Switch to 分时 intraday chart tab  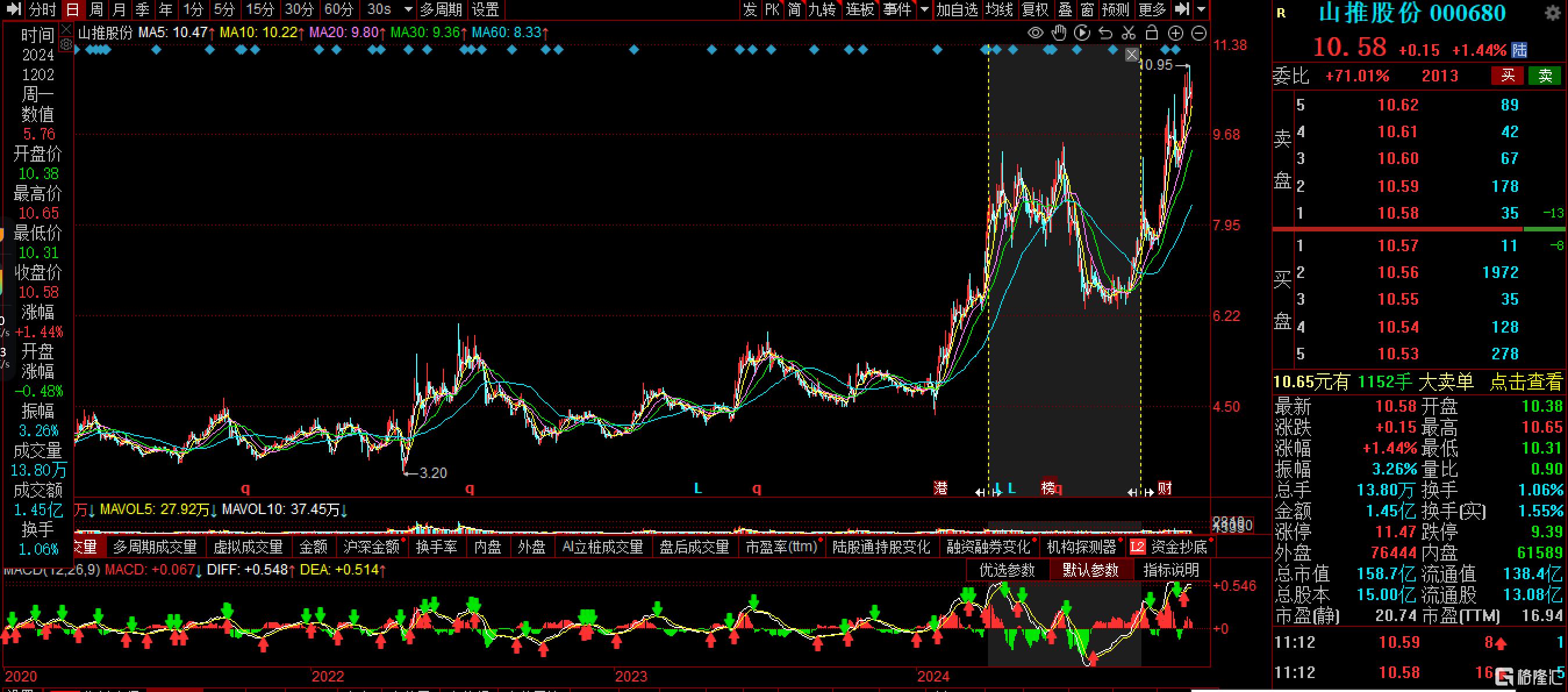pyautogui.click(x=42, y=9)
